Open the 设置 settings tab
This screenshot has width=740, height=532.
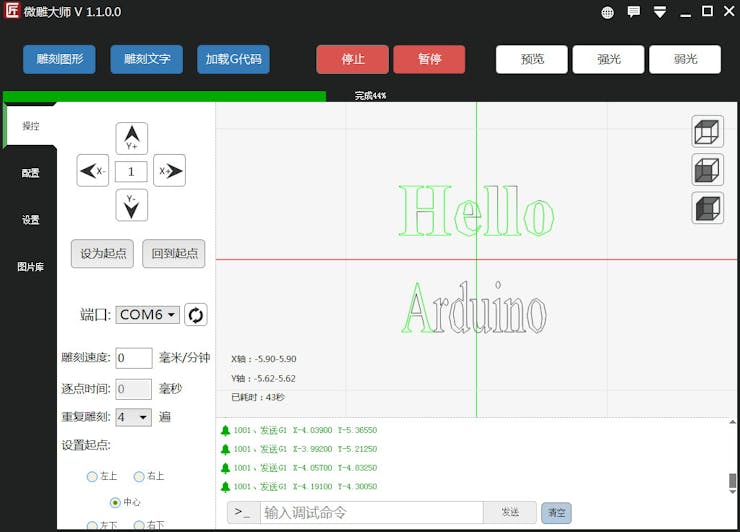tap(31, 220)
